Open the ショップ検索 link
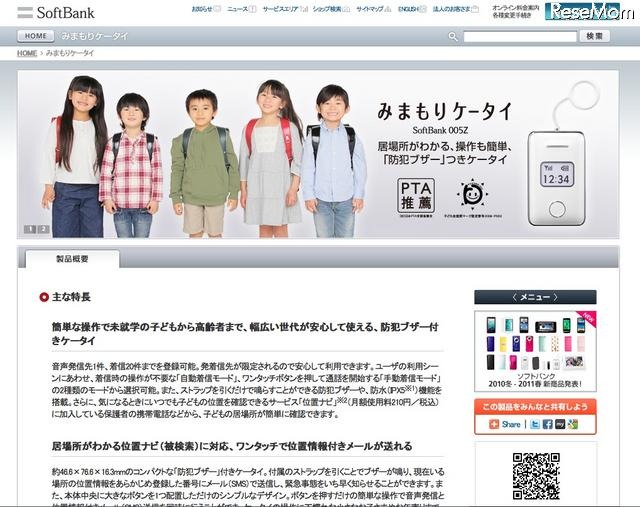Screen dimensions: 640x507 pos(331,9)
